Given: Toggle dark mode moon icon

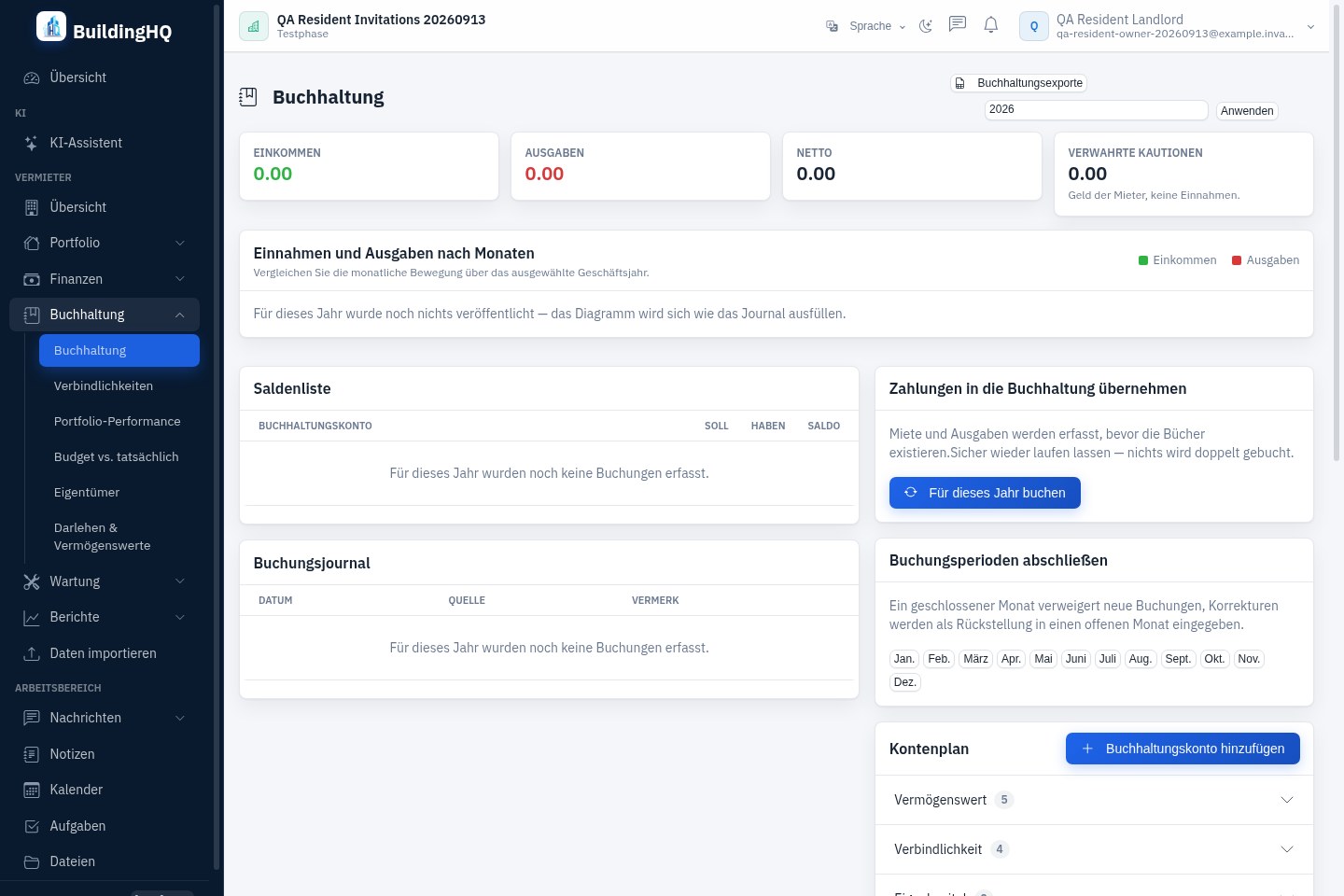Looking at the screenshot, I should click(x=926, y=26).
